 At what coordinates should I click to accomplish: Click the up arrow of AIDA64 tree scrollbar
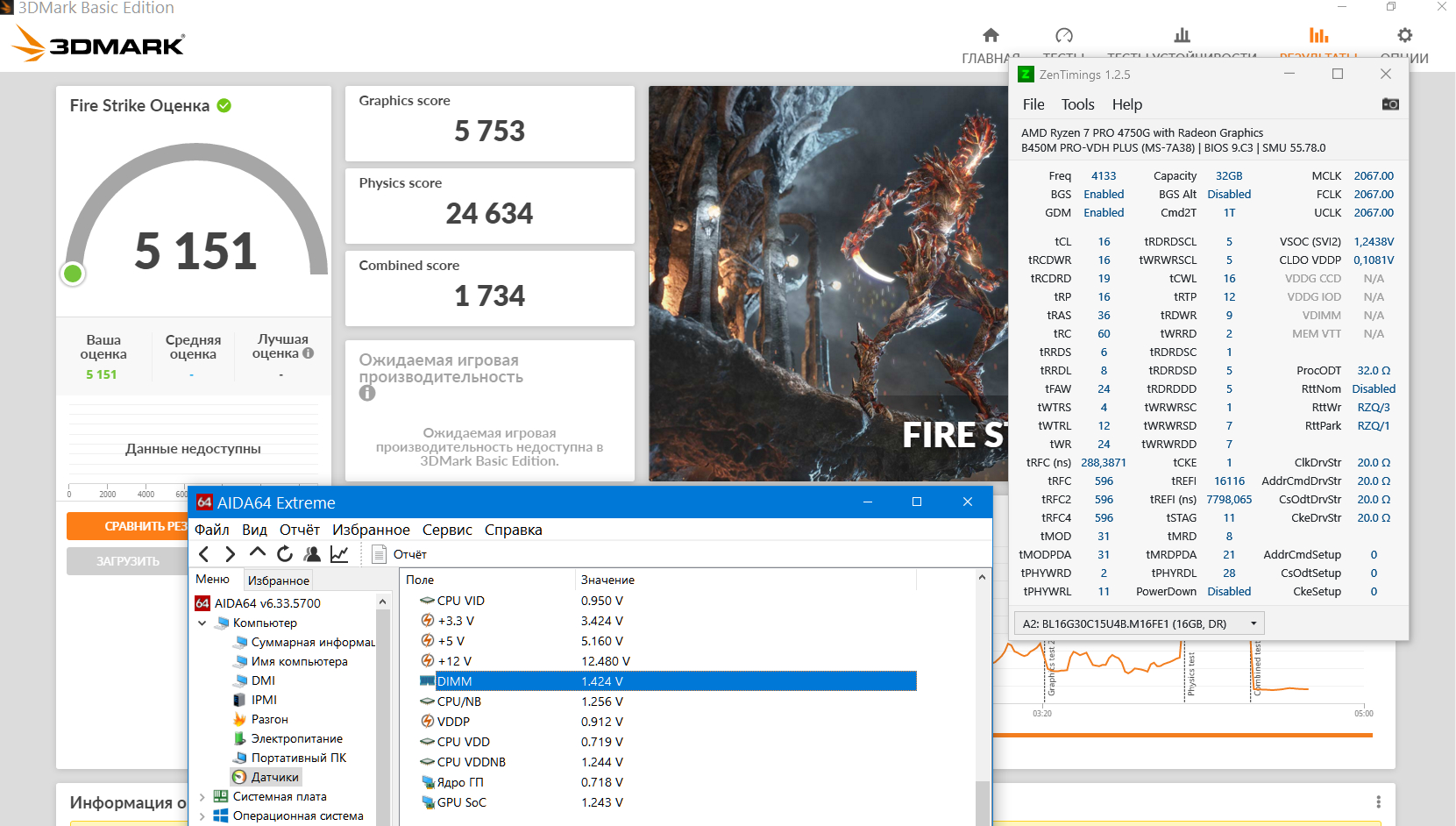(x=382, y=602)
